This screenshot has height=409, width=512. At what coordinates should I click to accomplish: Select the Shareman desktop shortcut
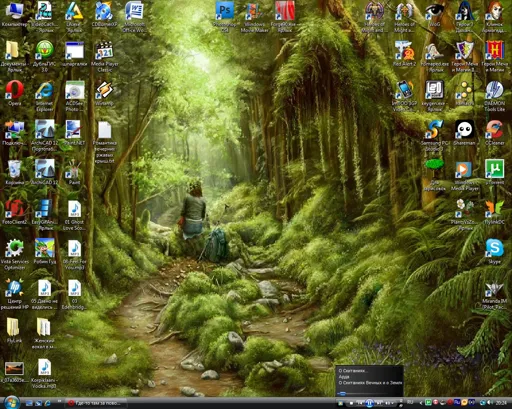pyautogui.click(x=464, y=132)
